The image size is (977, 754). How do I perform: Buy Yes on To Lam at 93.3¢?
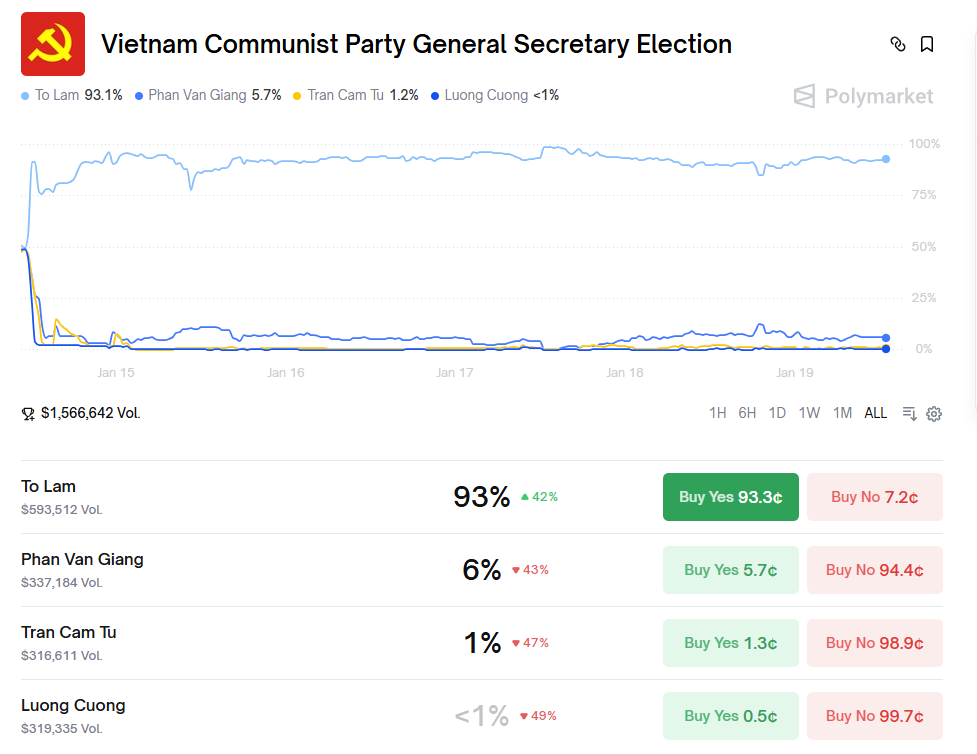(x=730, y=497)
